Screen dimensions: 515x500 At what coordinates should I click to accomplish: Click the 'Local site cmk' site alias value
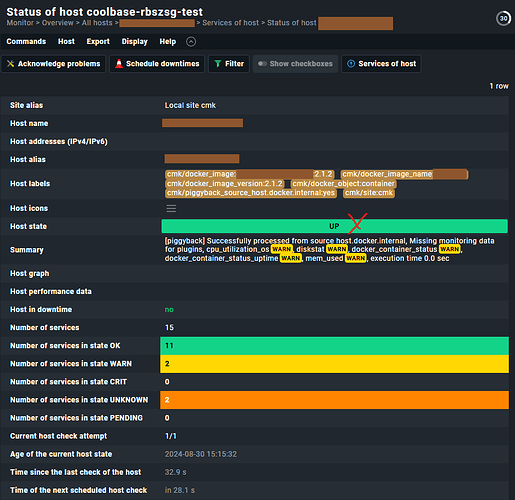point(190,105)
